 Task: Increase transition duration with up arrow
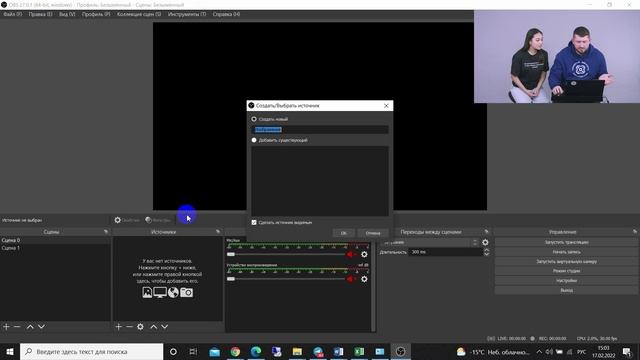click(486, 250)
